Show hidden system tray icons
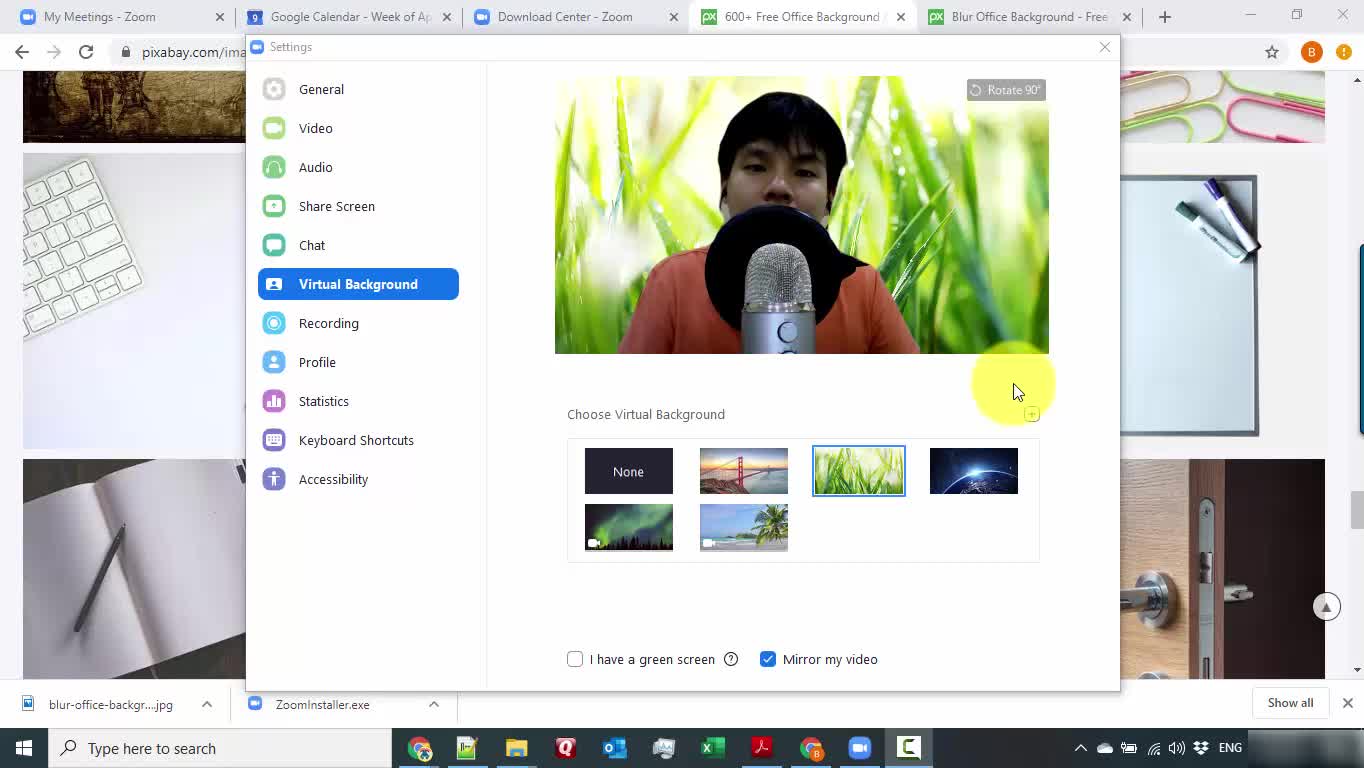Viewport: 1364px width, 768px height. coord(1080,748)
